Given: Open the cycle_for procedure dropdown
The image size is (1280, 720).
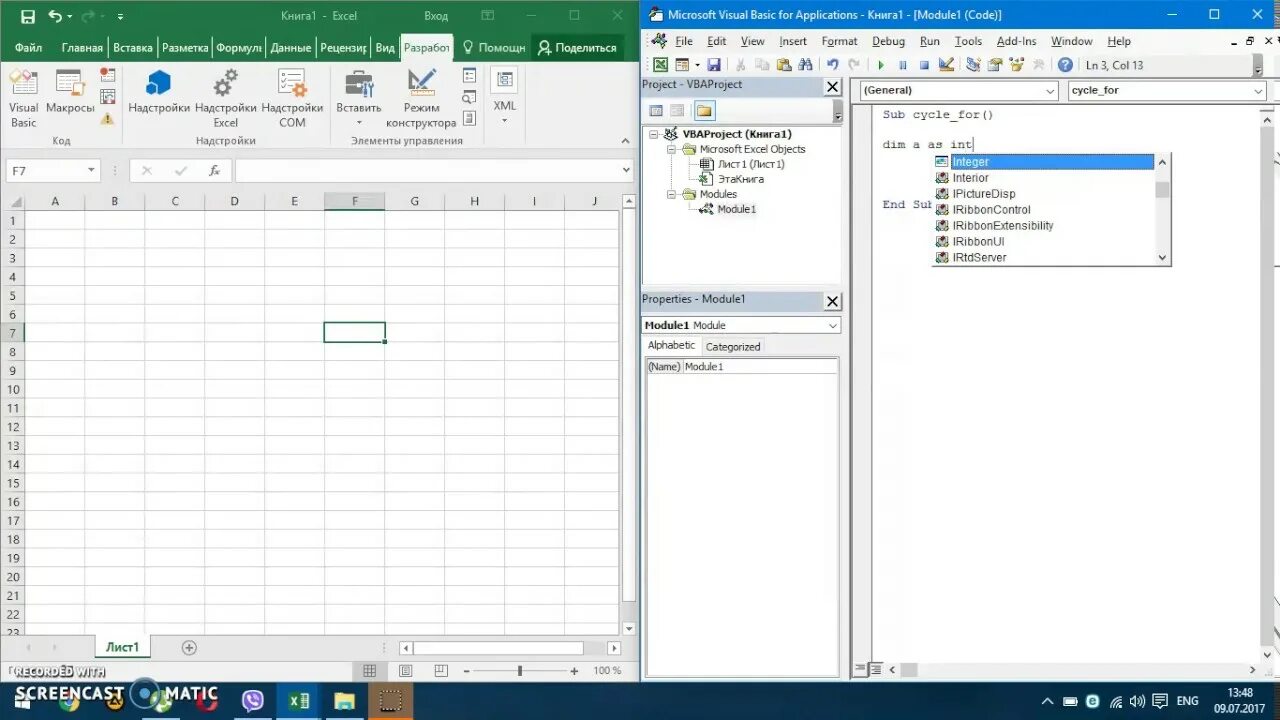Looking at the screenshot, I should pyautogui.click(x=1258, y=91).
